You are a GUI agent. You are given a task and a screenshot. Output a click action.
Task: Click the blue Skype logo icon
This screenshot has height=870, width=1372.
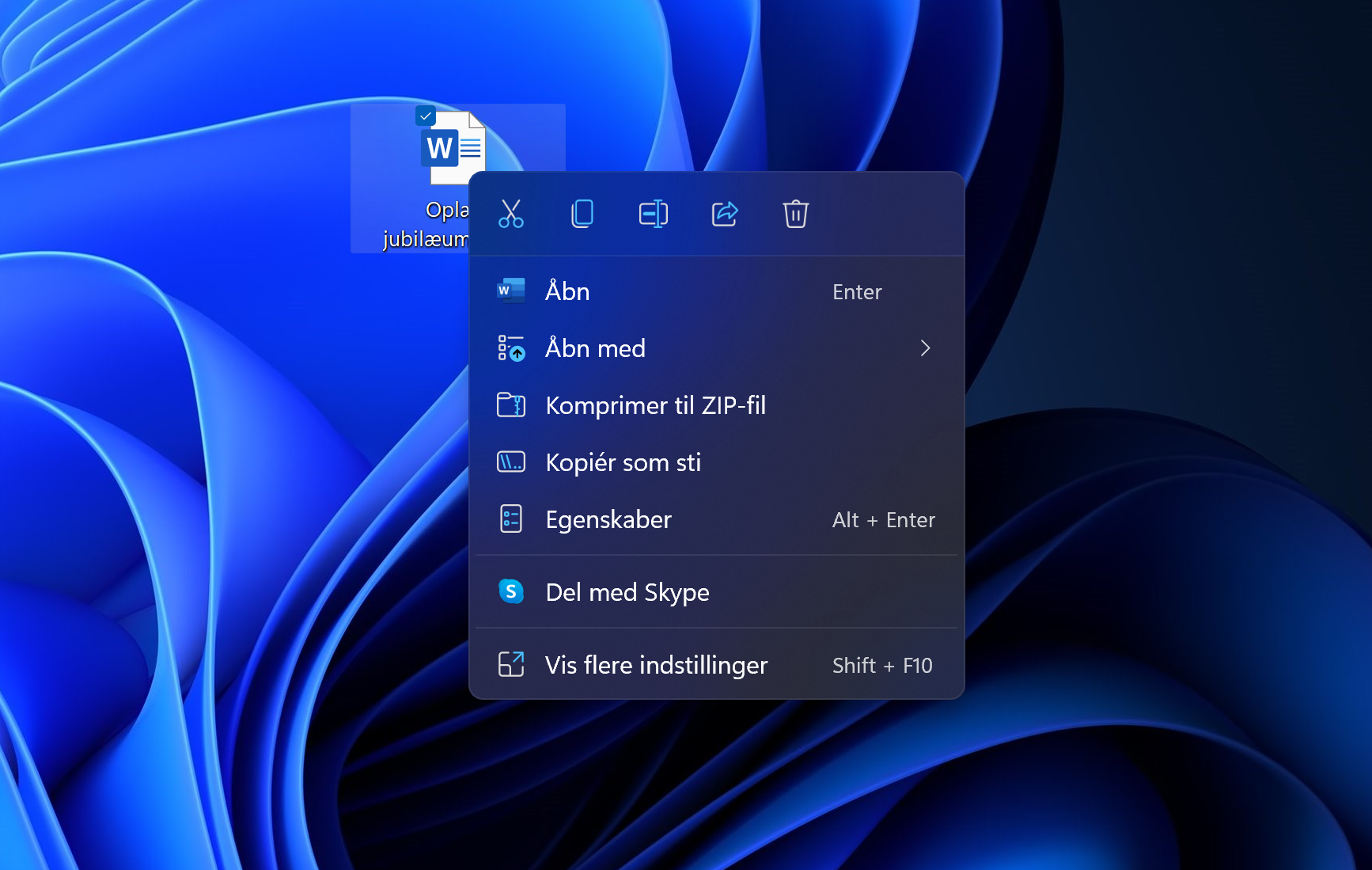click(x=511, y=591)
